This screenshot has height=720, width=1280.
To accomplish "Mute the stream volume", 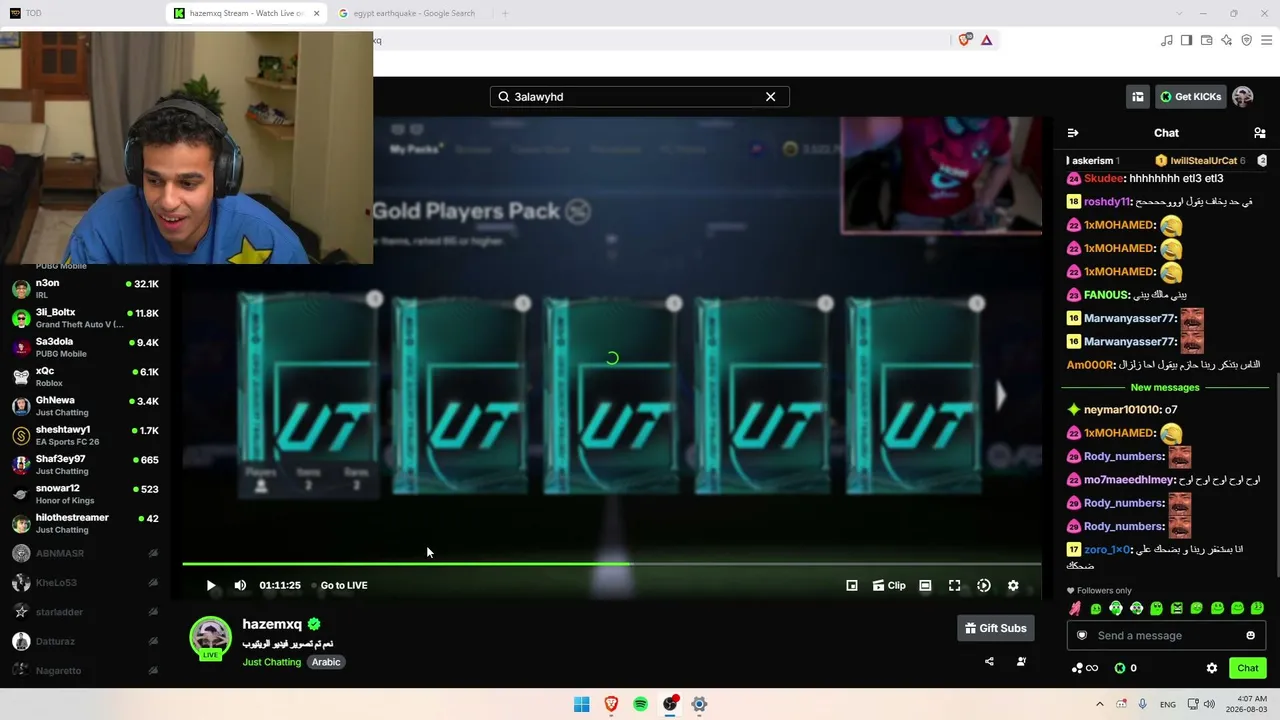I will (240, 585).
